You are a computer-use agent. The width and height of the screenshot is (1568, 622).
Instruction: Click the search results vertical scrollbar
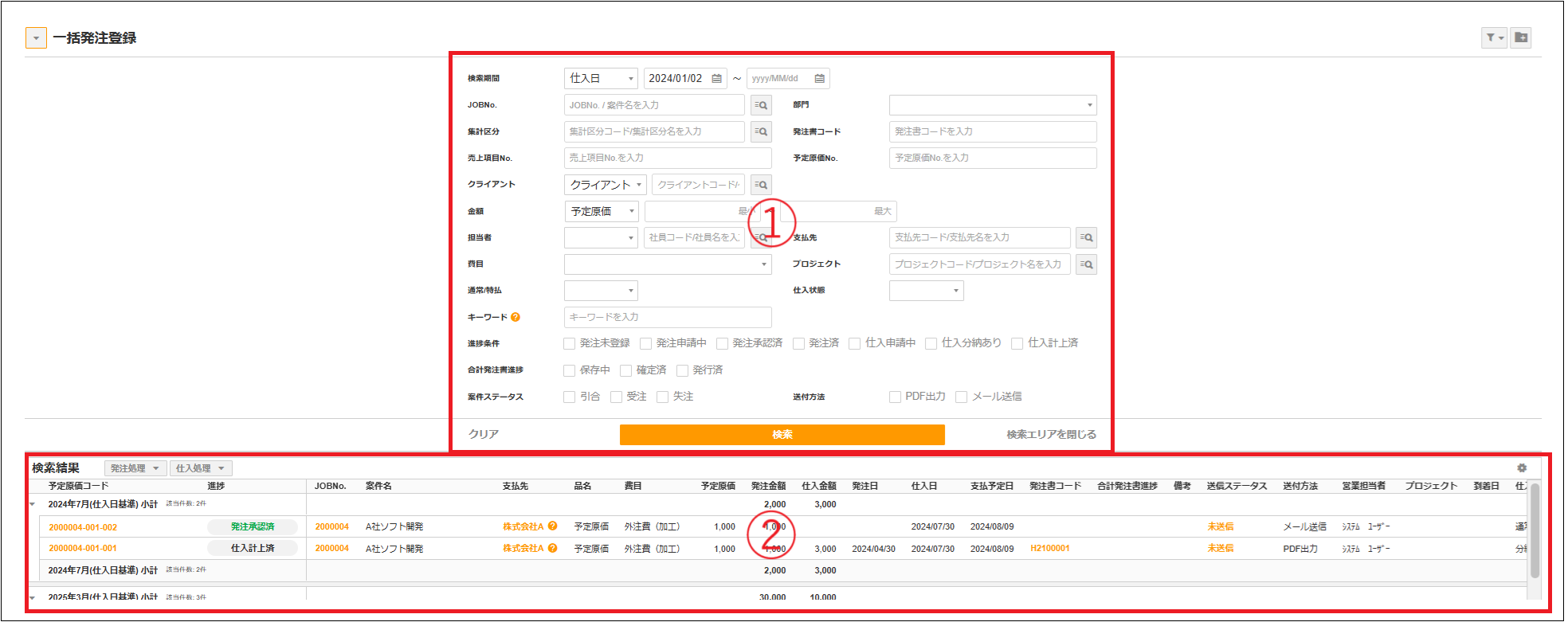coord(1535,530)
